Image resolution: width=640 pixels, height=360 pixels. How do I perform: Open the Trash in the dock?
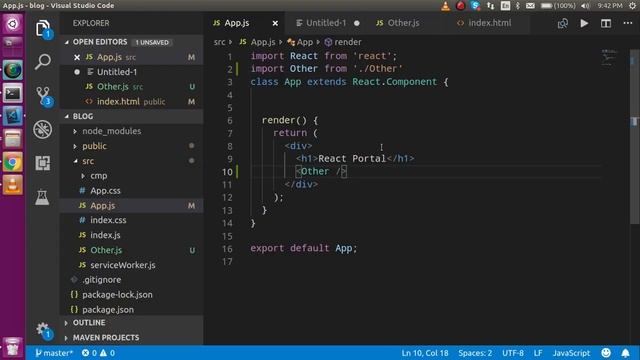pyautogui.click(x=13, y=348)
